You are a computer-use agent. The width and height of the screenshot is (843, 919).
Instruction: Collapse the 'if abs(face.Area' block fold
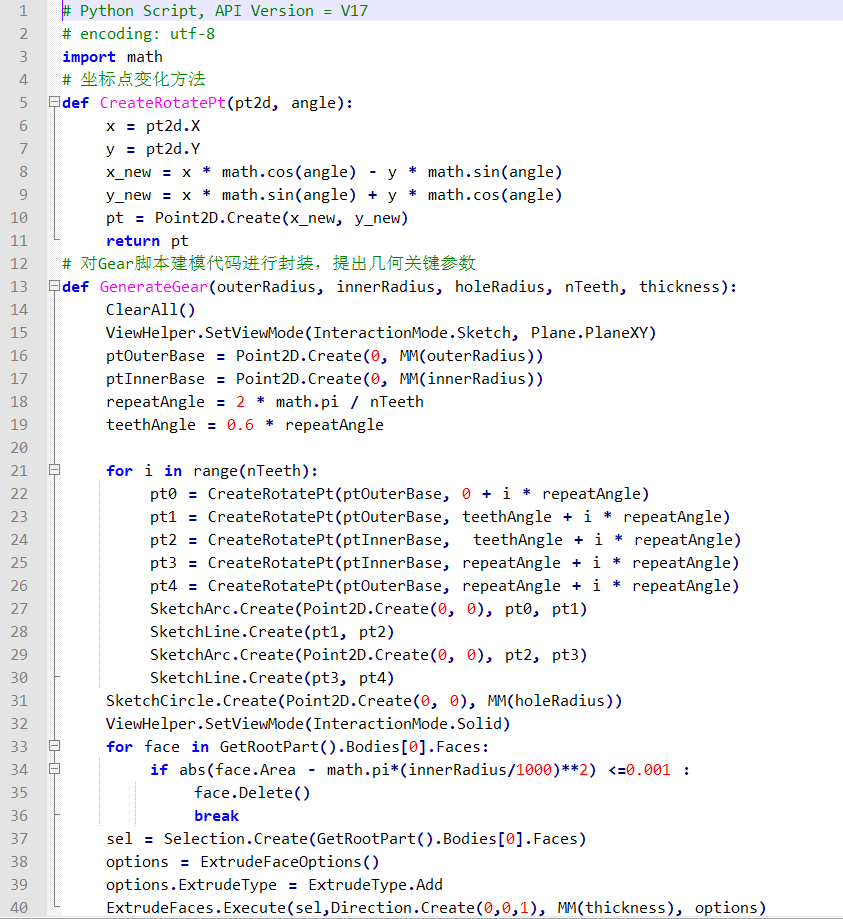tap(55, 769)
